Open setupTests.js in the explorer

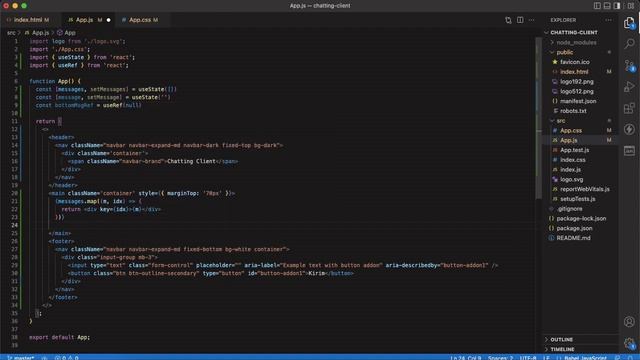[x=577, y=199]
